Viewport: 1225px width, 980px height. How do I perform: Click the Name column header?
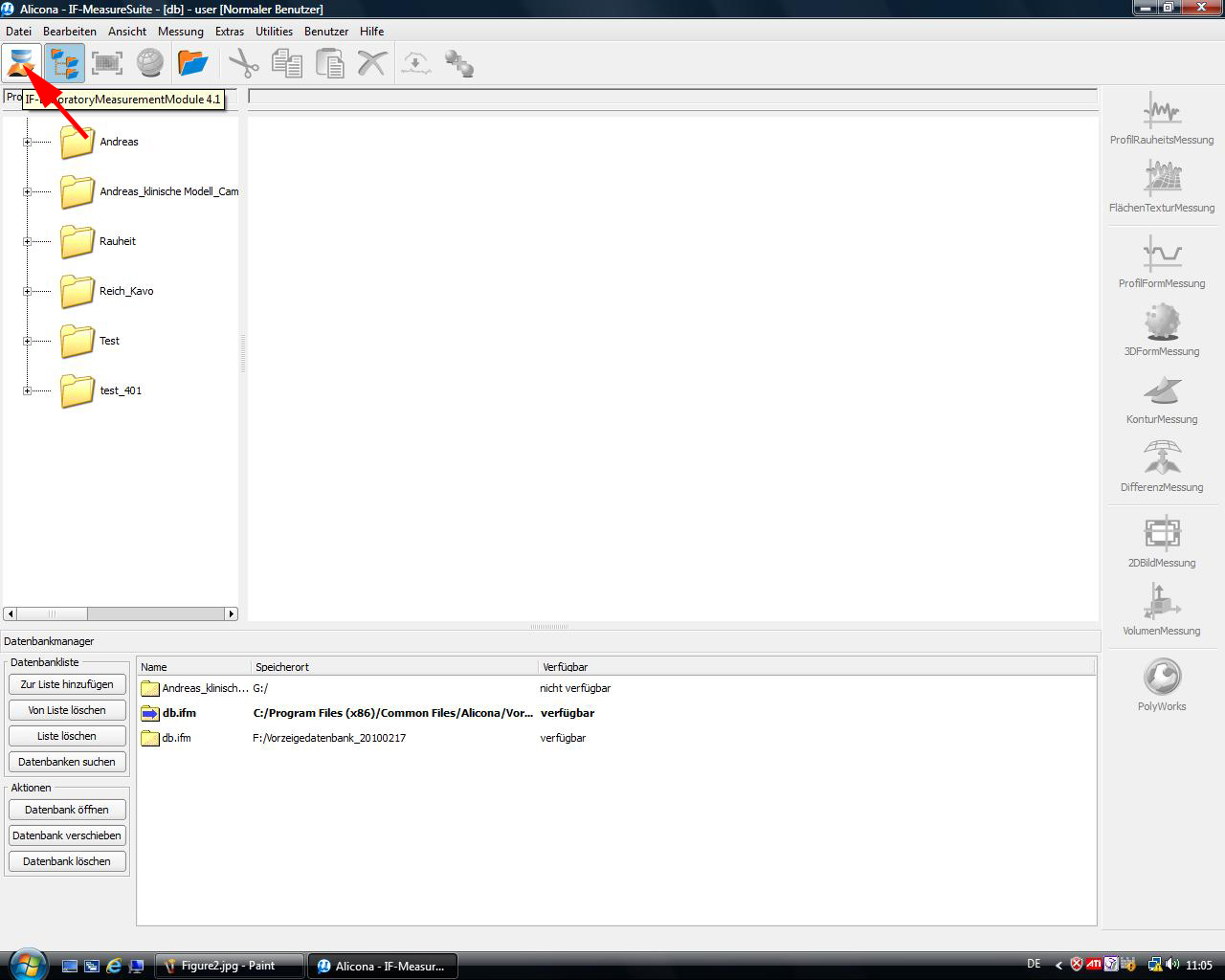[x=194, y=666]
